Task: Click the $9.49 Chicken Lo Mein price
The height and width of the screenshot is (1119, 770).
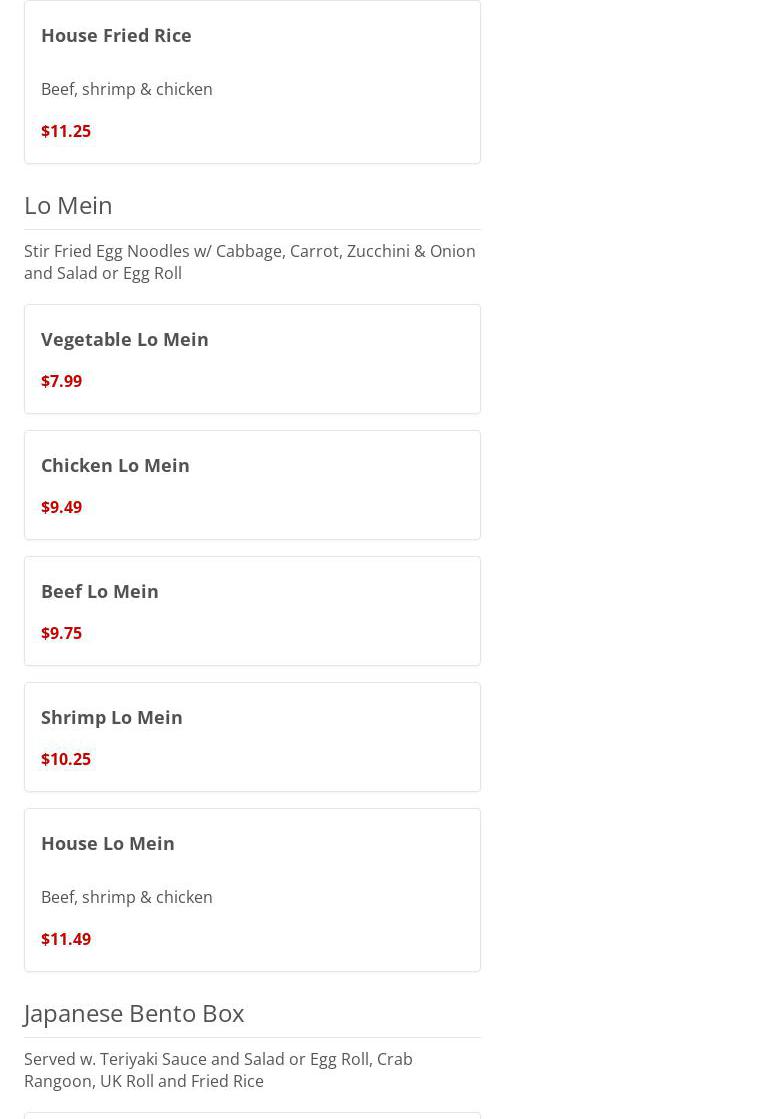Action: click(62, 507)
